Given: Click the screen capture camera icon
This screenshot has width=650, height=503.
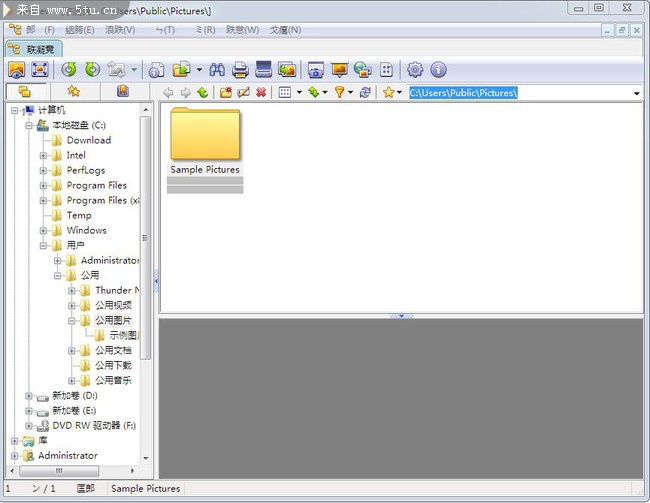Looking at the screenshot, I should pyautogui.click(x=316, y=70).
